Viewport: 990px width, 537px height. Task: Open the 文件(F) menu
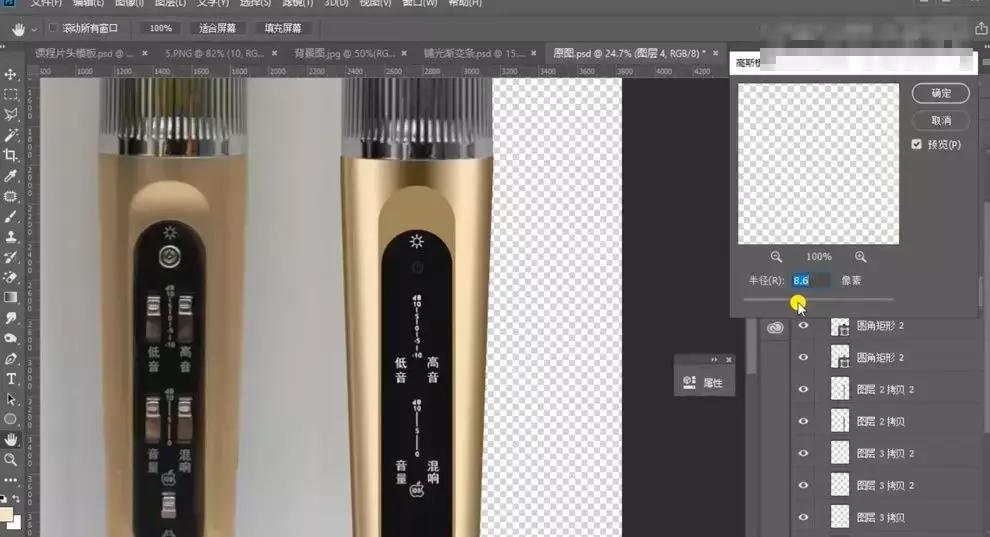click(x=46, y=3)
